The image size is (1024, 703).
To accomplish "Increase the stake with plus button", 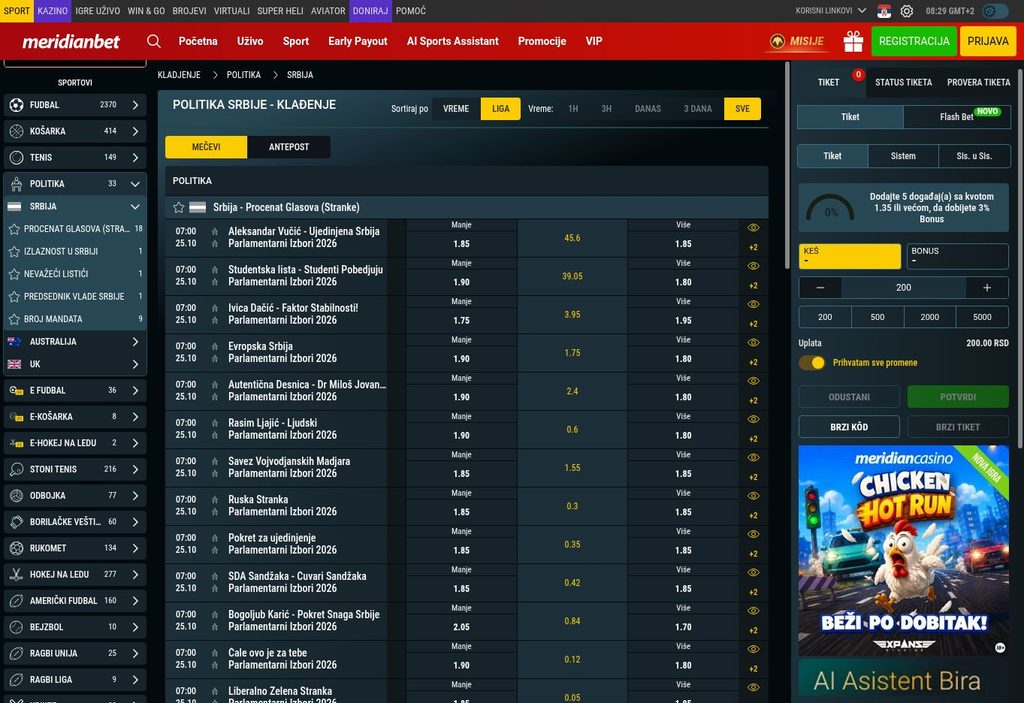I will [x=987, y=287].
